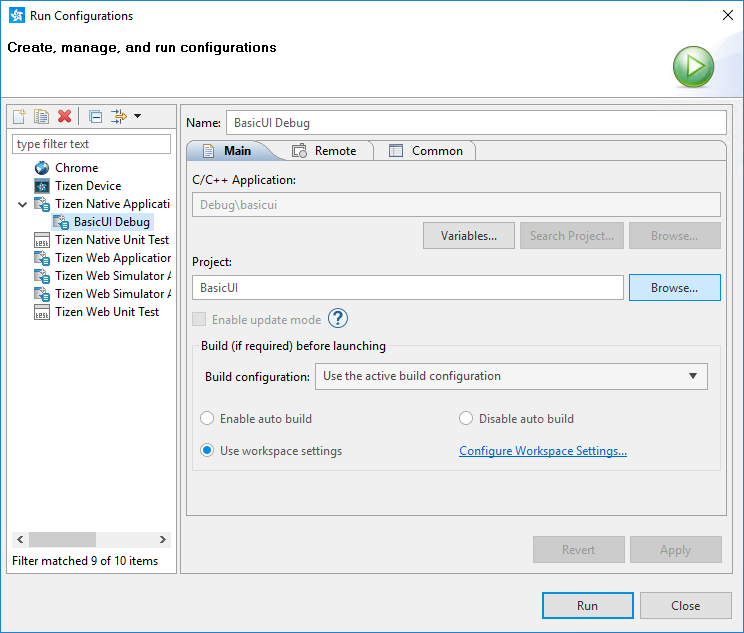
Task: Open Configure Workspace Settings link
Action: [543, 451]
